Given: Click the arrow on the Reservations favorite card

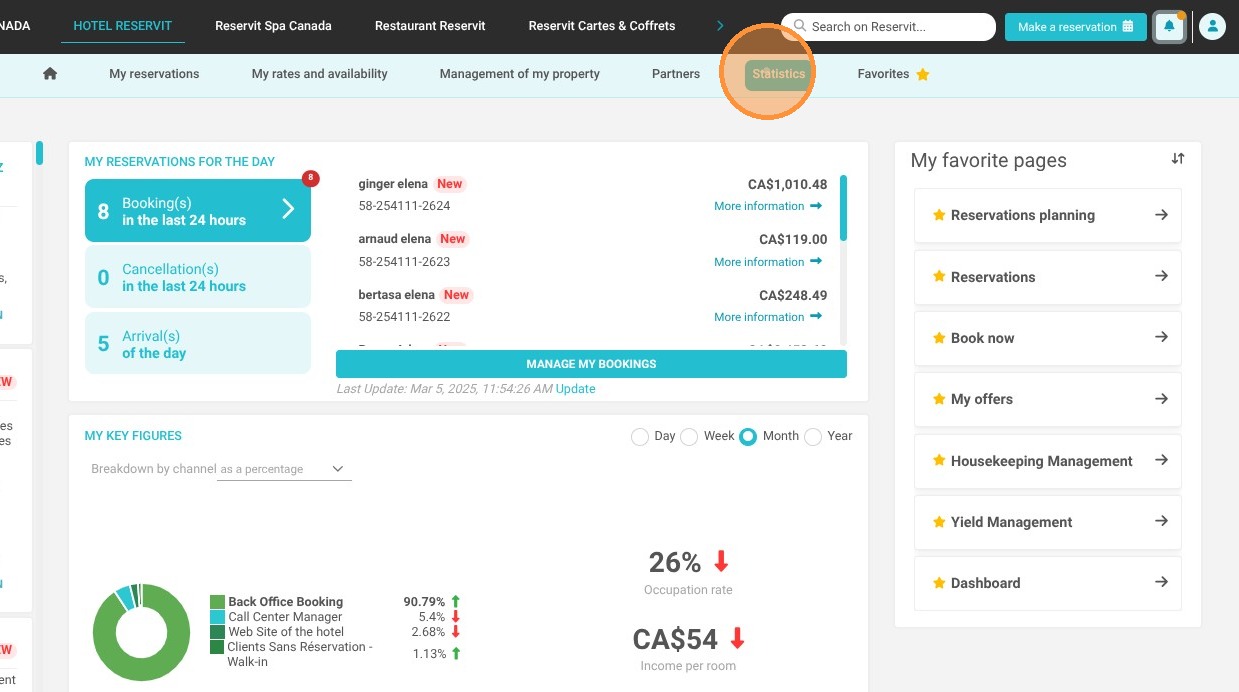Looking at the screenshot, I should tap(1161, 276).
